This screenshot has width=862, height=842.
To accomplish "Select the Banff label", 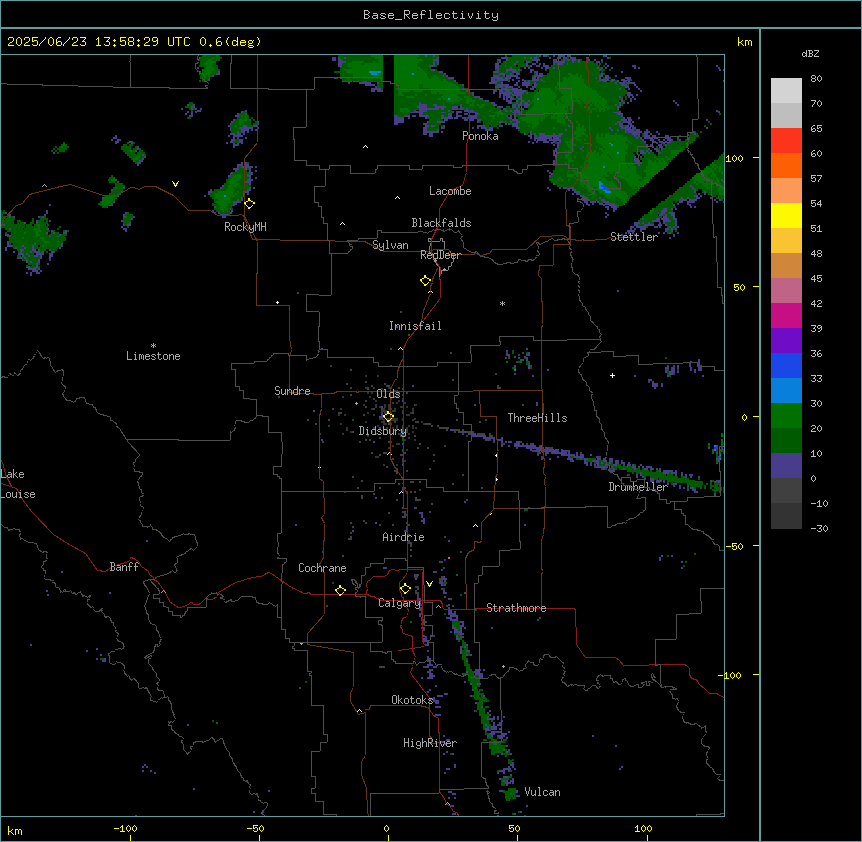I will 124,567.
